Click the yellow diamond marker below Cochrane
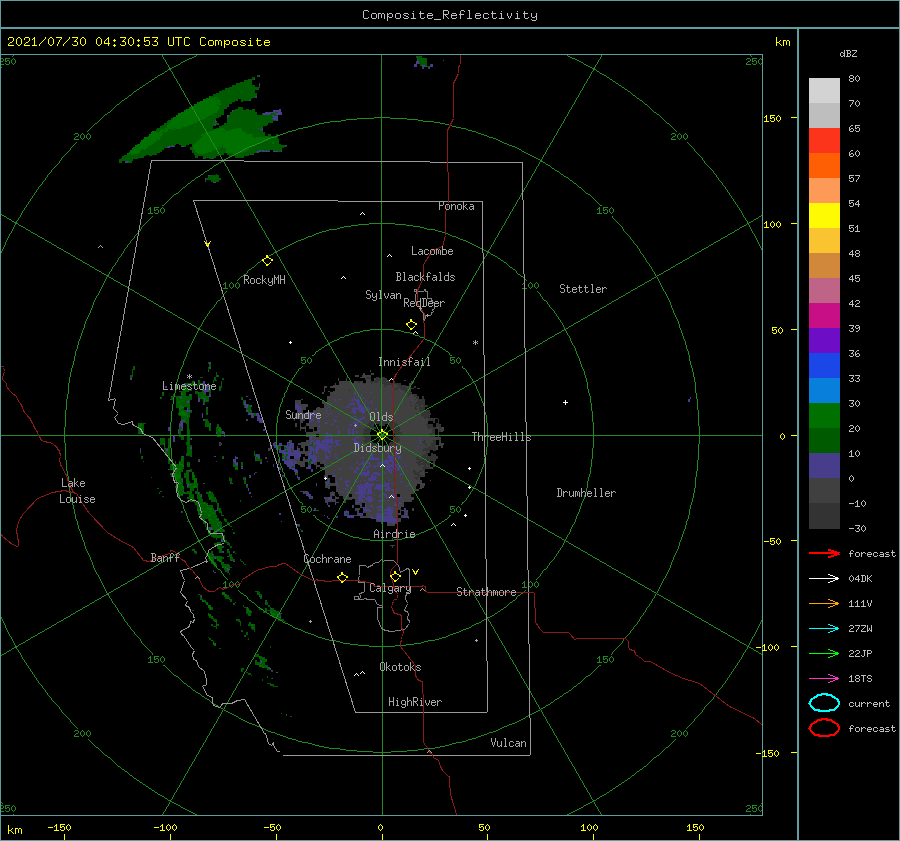Screen dimensions: 900x841 tap(342, 577)
